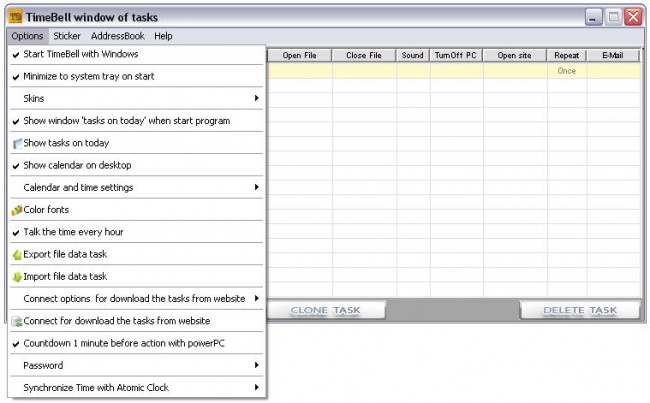Click the Show tasks on today icon

pyautogui.click(x=17, y=143)
